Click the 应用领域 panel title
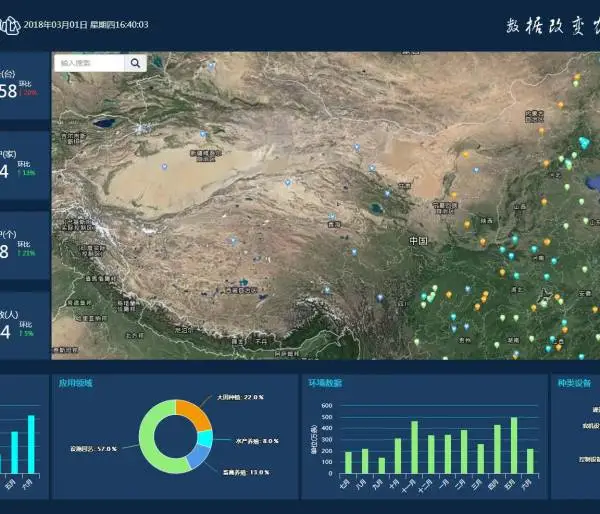This screenshot has width=600, height=514. tap(75, 383)
